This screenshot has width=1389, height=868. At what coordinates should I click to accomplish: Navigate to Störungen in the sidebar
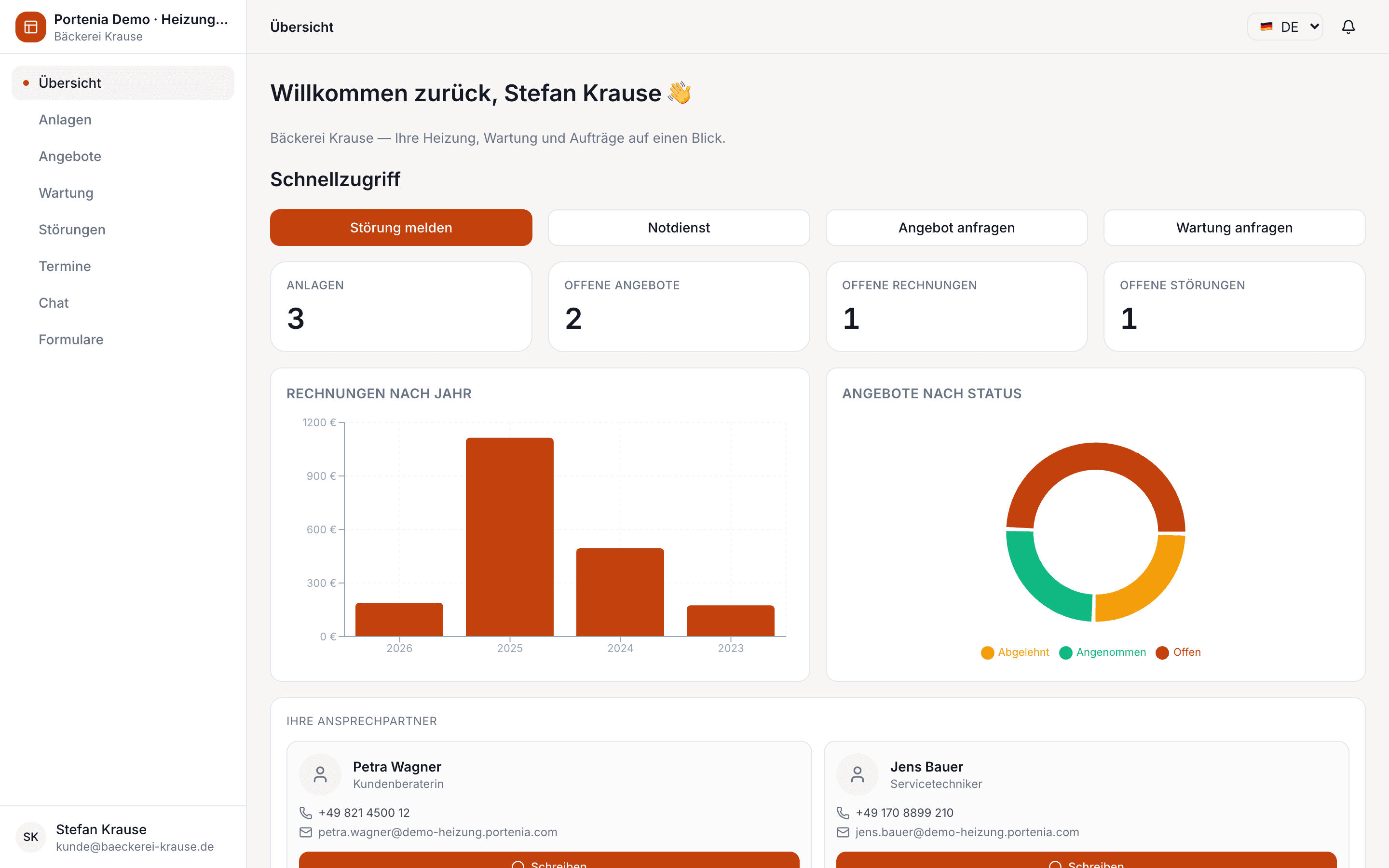123,230
